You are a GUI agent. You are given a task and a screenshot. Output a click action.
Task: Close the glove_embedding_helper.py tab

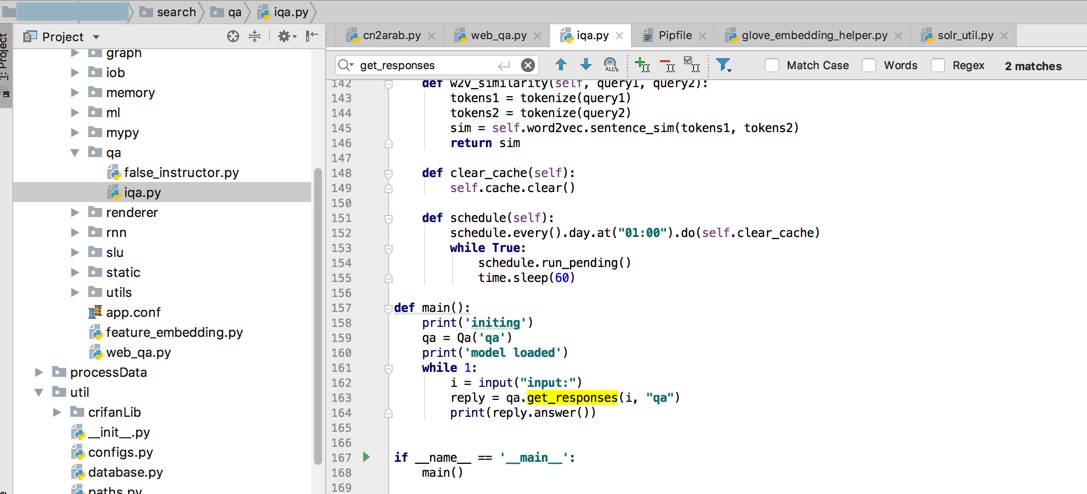click(898, 35)
